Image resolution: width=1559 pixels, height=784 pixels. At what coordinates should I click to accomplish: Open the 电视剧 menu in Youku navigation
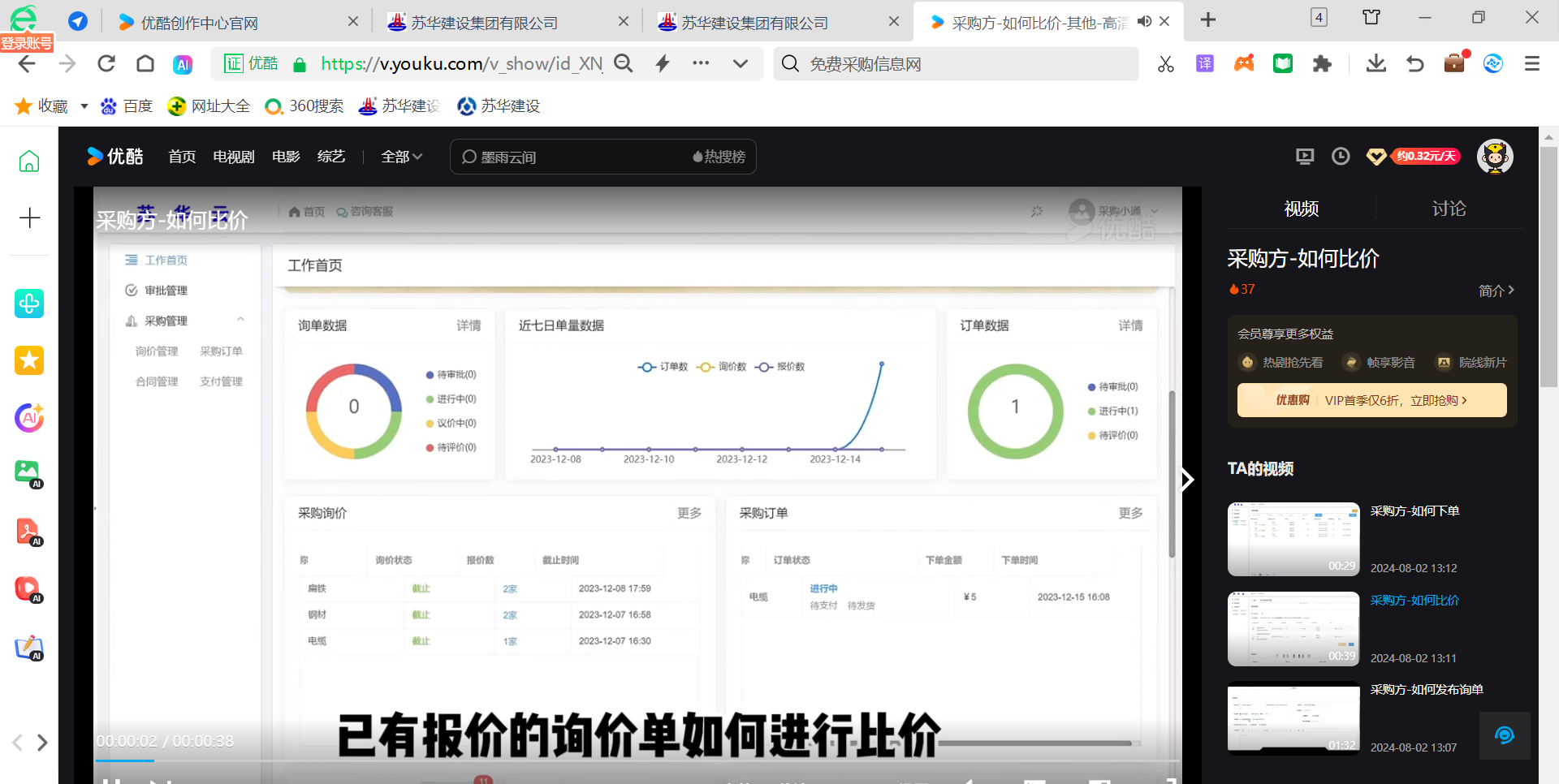click(x=233, y=157)
